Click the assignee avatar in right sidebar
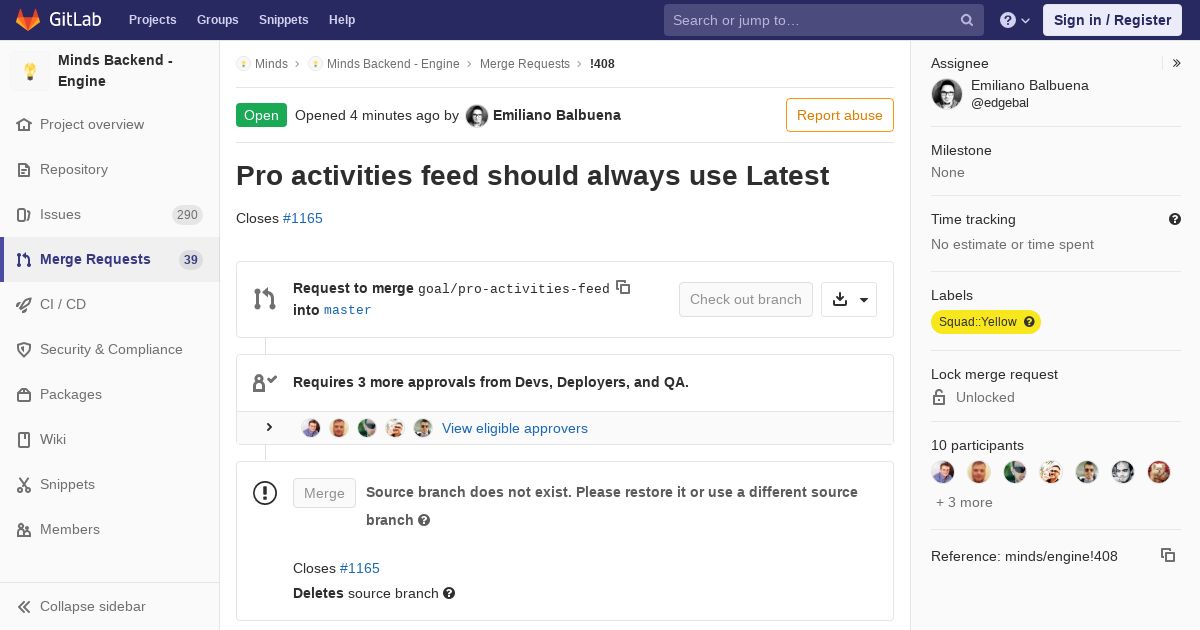The height and width of the screenshot is (630, 1200). coord(947,94)
